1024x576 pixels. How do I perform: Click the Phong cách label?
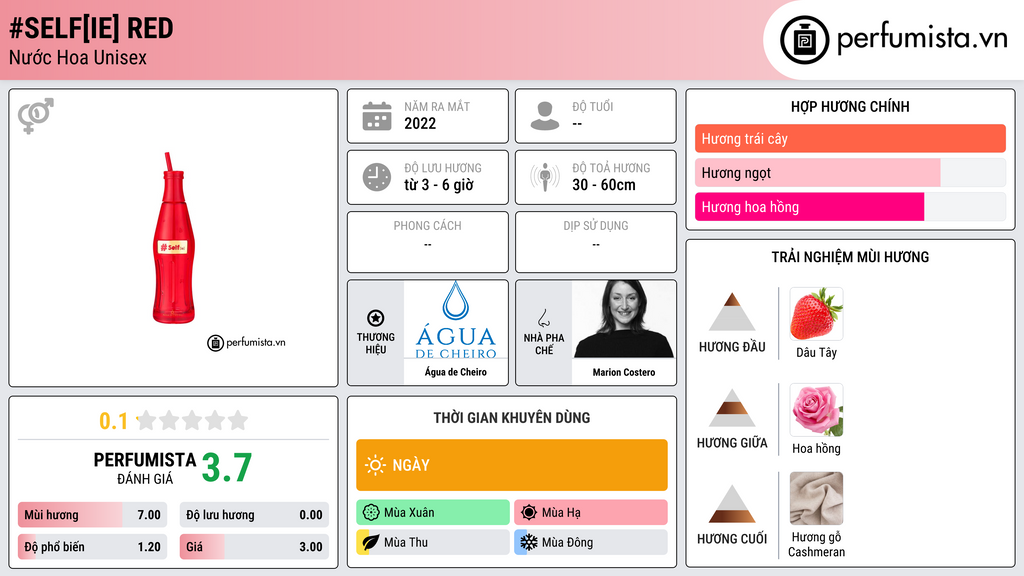pos(428,226)
